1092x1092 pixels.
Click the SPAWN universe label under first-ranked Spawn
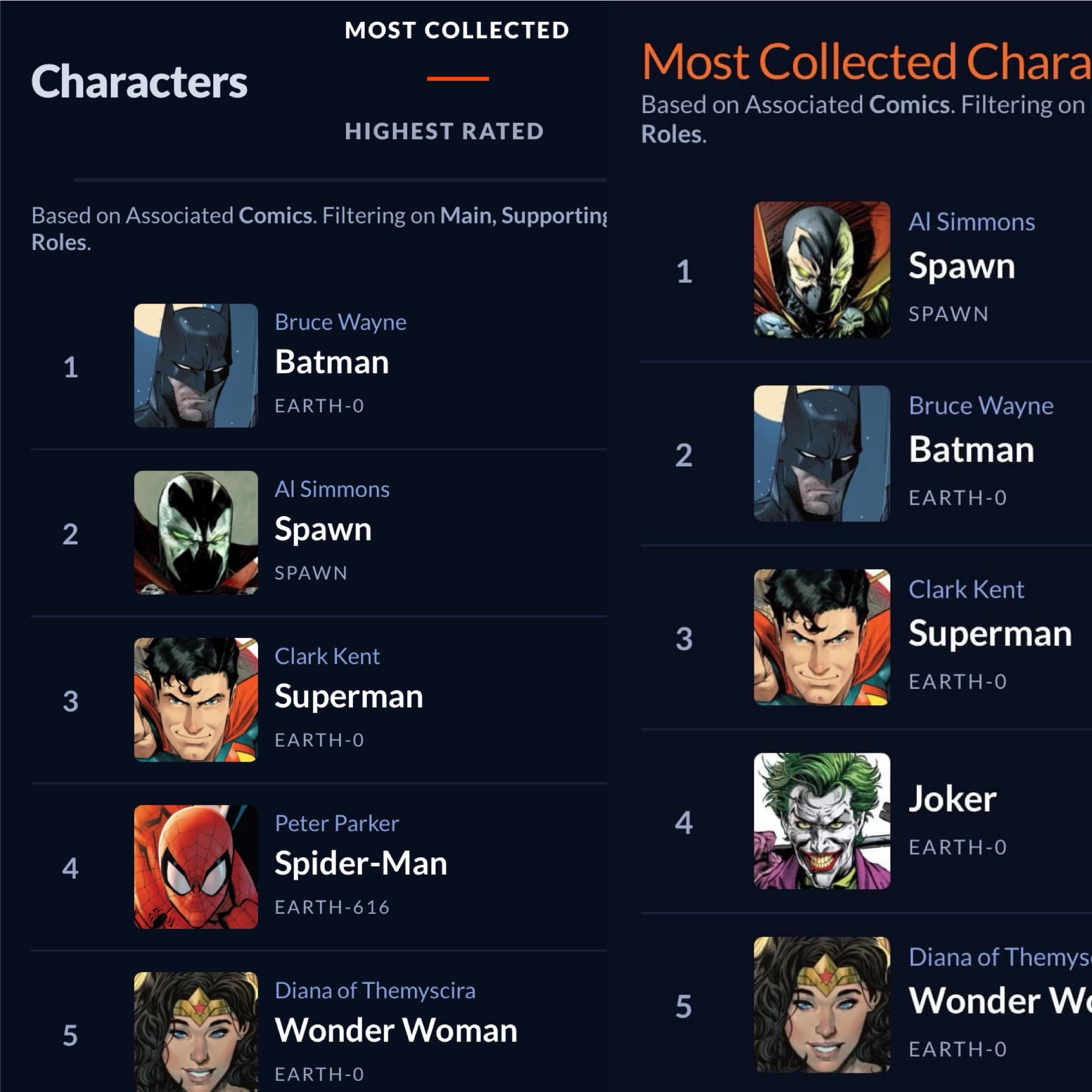[x=948, y=314]
